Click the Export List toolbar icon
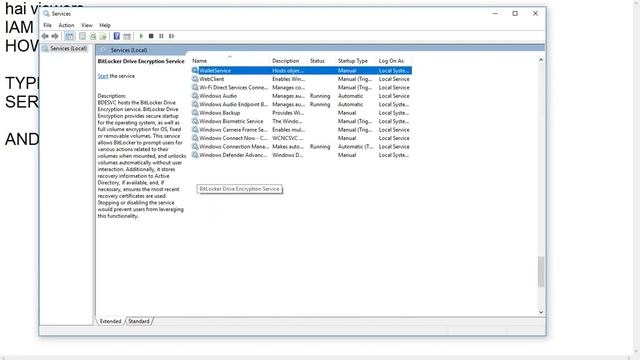Screen dimensions: 640x360 click(103, 36)
